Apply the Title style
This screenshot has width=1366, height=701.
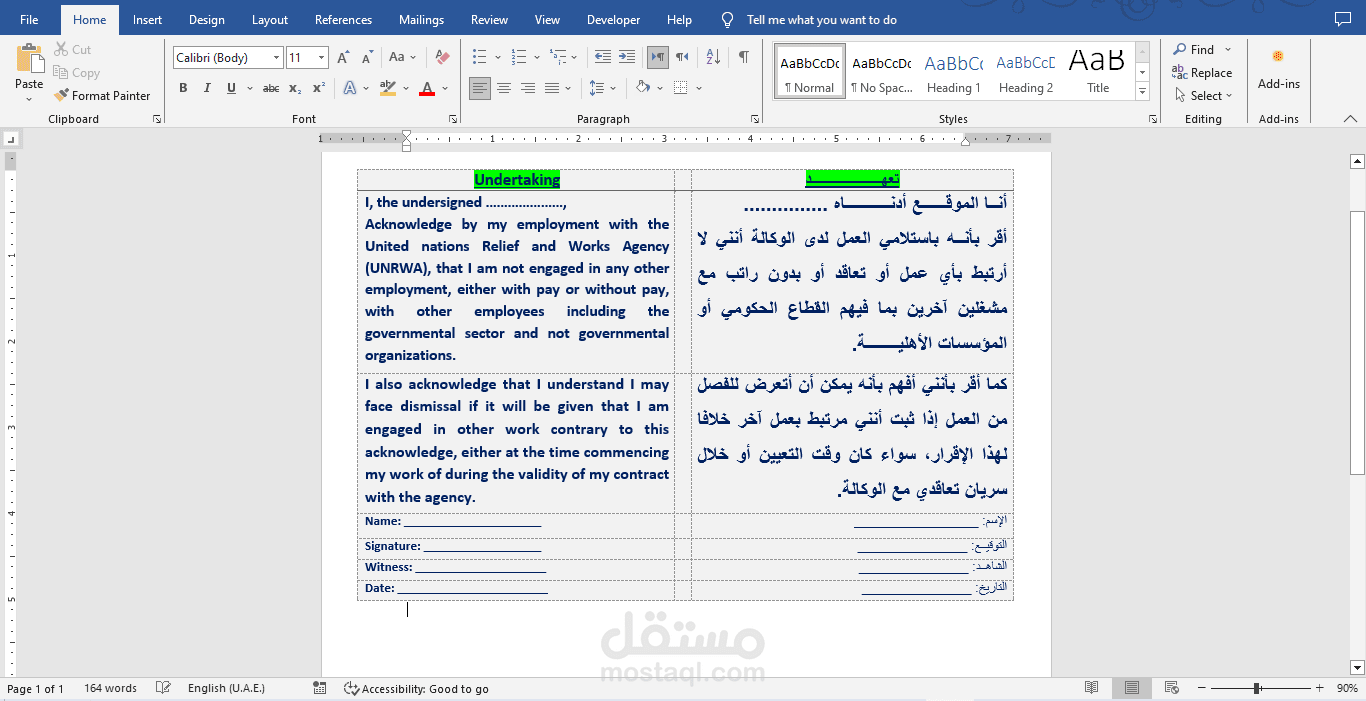pyautogui.click(x=1097, y=71)
